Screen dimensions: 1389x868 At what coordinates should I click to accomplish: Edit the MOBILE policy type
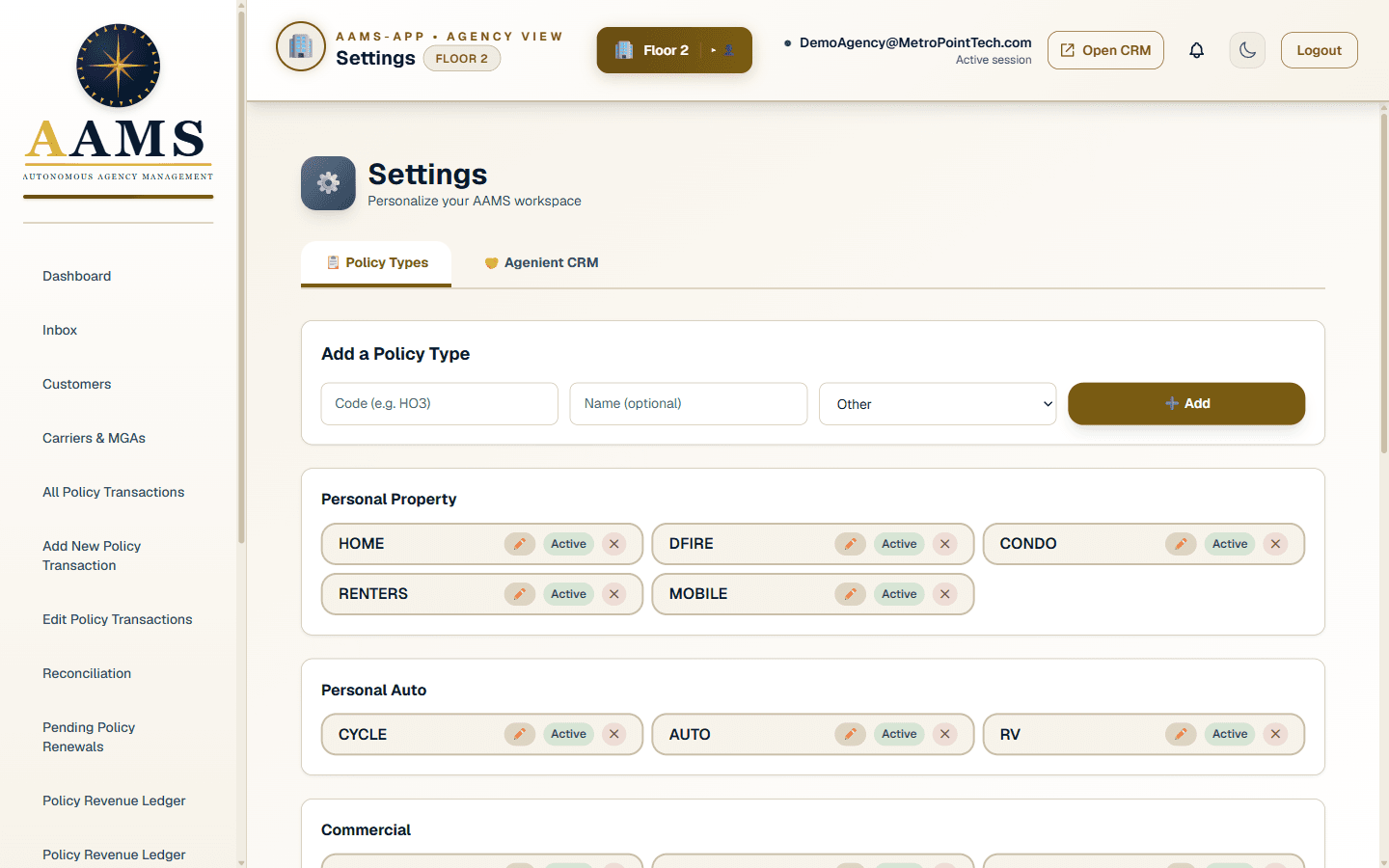[x=850, y=594]
